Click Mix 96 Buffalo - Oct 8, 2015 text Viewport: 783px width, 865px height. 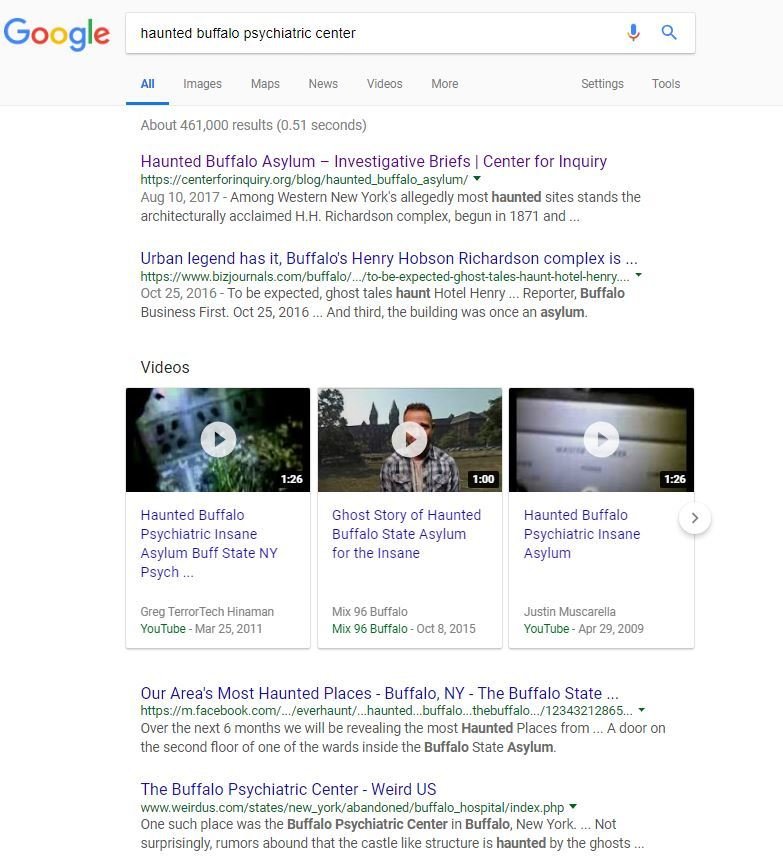pyautogui.click(x=404, y=629)
